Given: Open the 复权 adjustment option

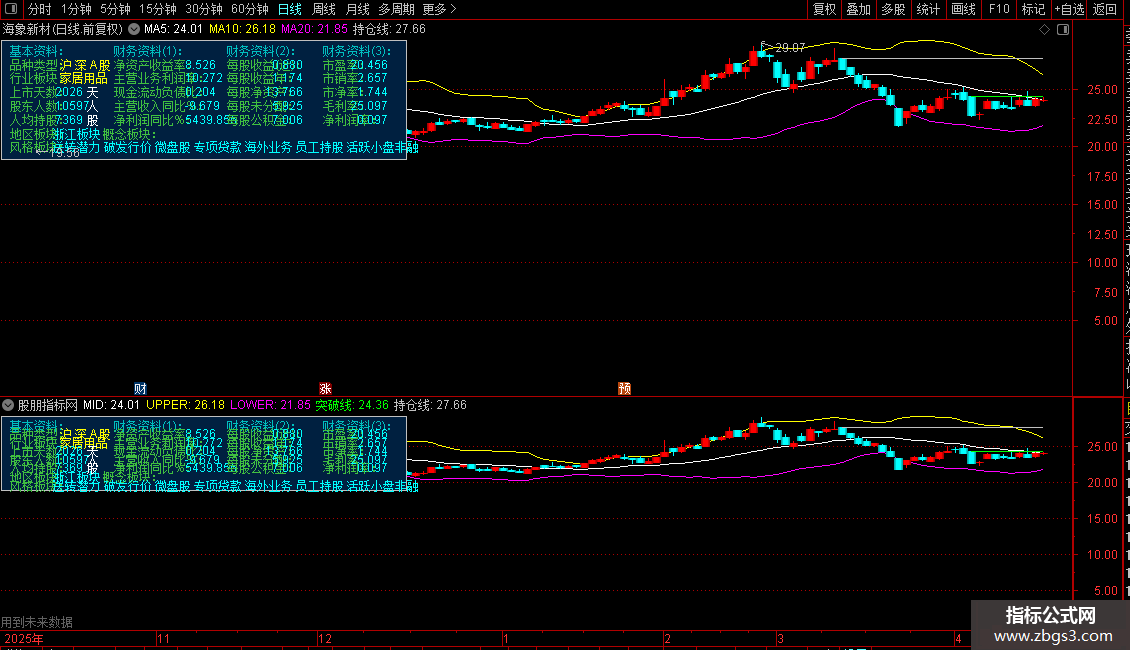Looking at the screenshot, I should pyautogui.click(x=824, y=9).
